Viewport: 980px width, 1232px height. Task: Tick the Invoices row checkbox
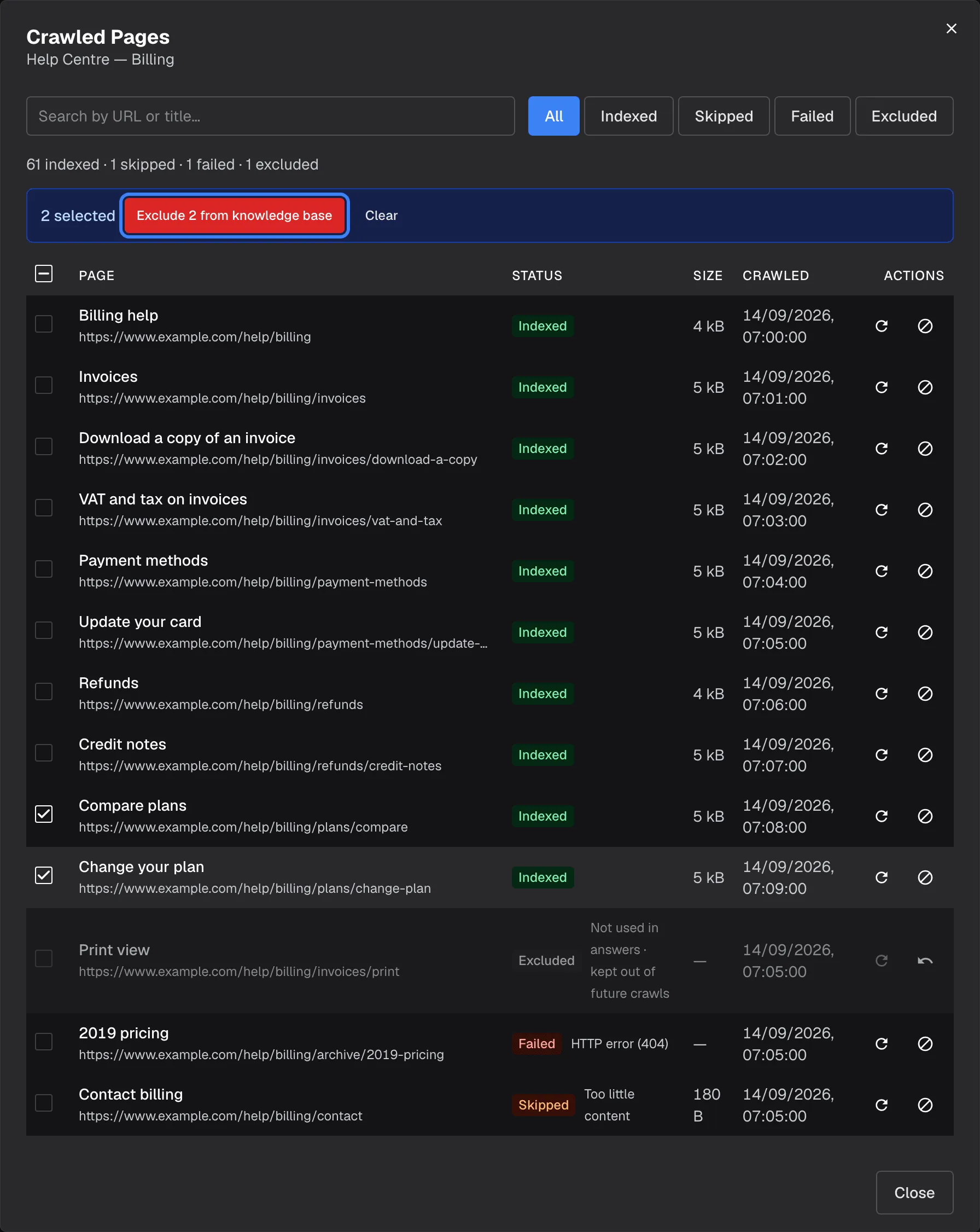pyautogui.click(x=44, y=385)
